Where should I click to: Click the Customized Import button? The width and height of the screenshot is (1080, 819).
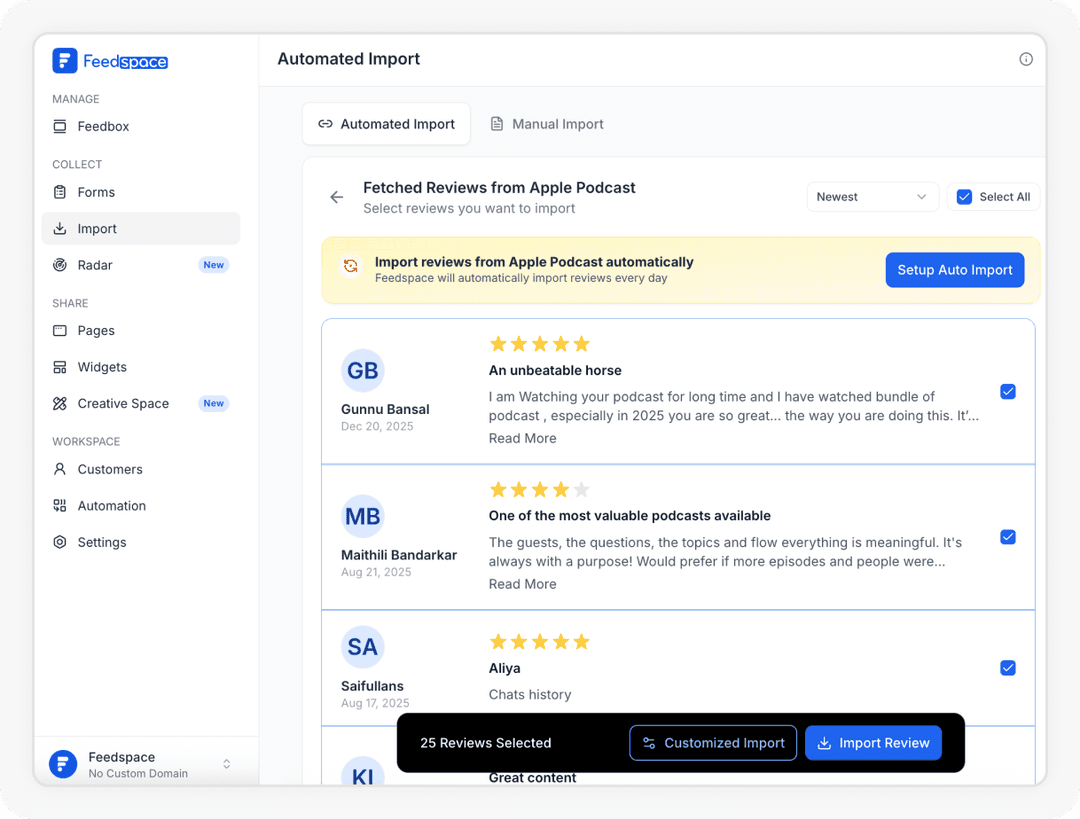pos(713,743)
